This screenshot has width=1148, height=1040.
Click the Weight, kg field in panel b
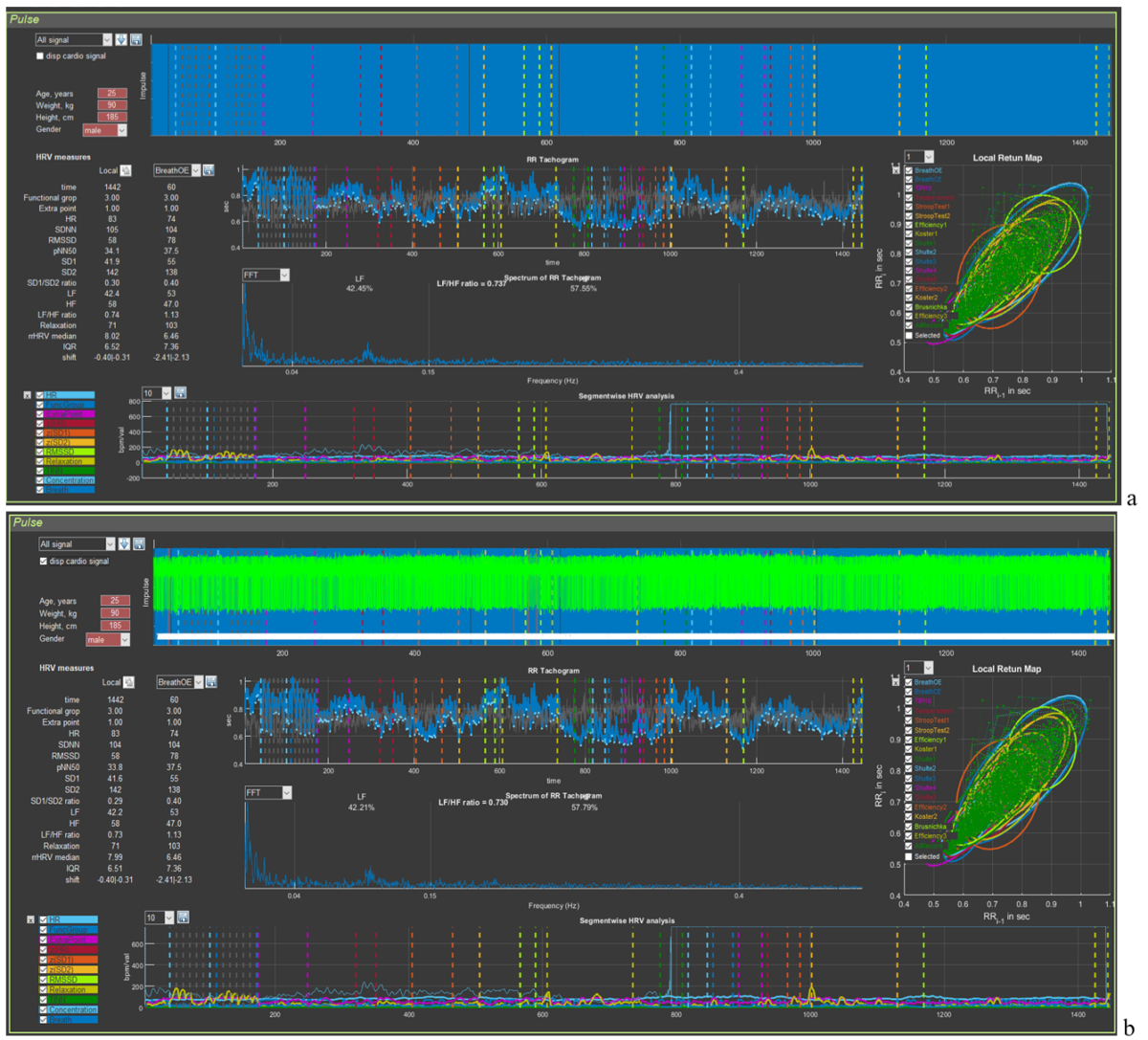(115, 613)
